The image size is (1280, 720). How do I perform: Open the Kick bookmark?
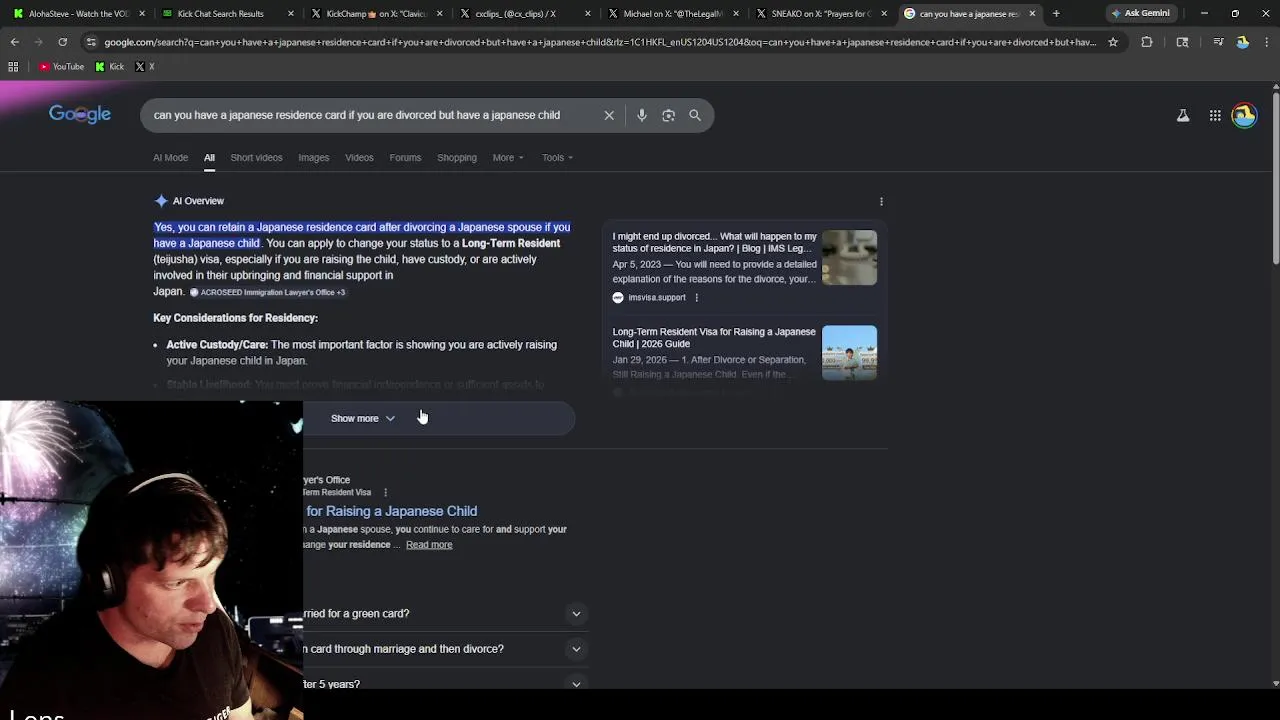click(110, 66)
